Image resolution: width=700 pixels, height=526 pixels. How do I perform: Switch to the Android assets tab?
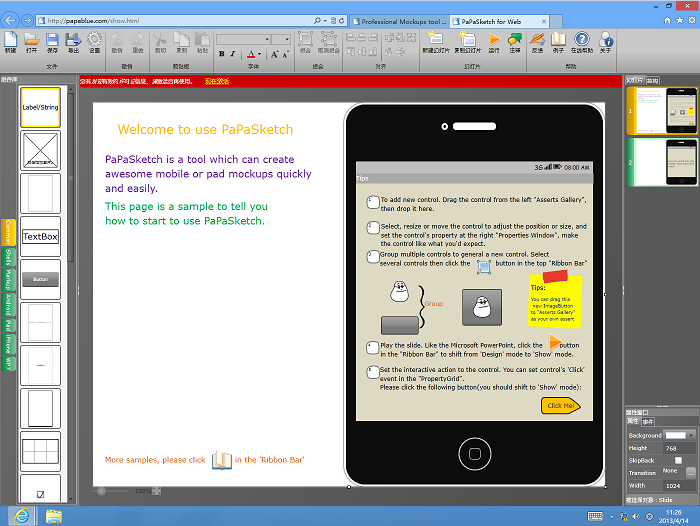(8, 305)
